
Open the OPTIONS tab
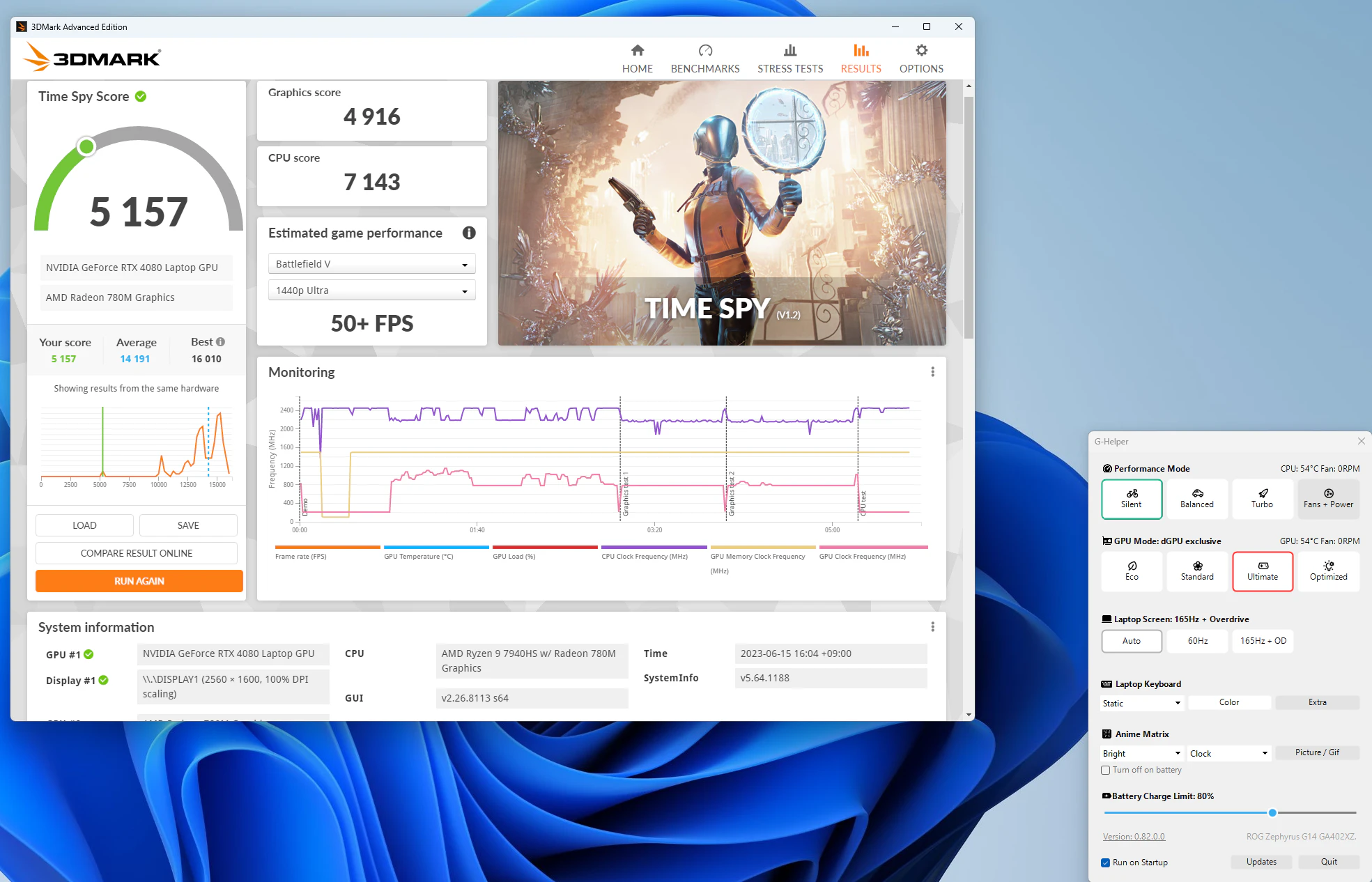(x=921, y=59)
